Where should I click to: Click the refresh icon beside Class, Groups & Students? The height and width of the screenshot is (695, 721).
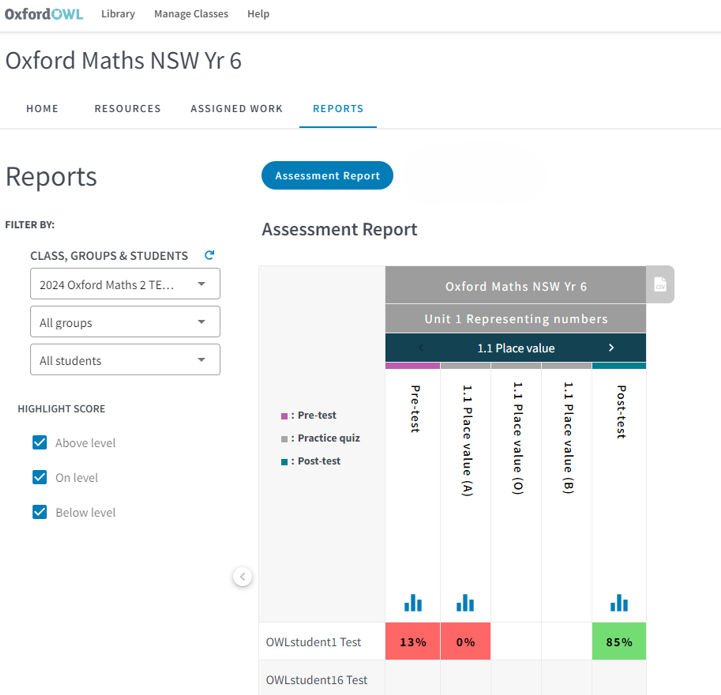[x=209, y=255]
